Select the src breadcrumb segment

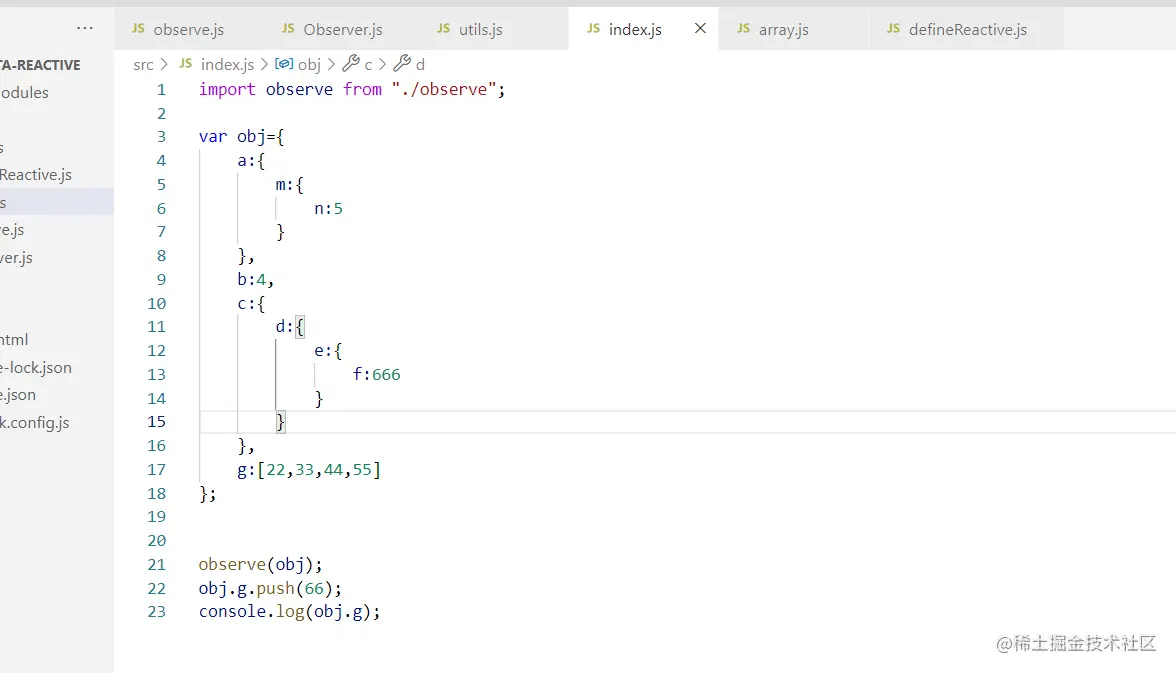point(143,65)
